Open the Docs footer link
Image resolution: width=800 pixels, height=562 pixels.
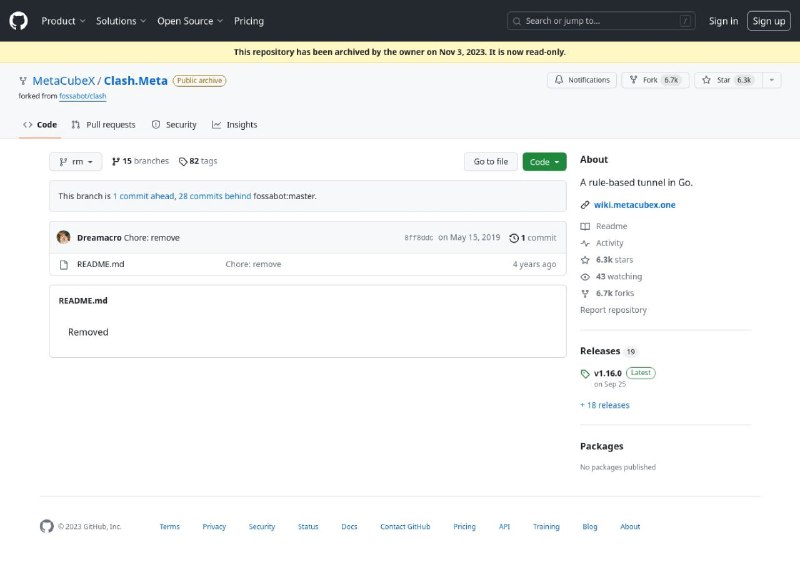[x=349, y=526]
